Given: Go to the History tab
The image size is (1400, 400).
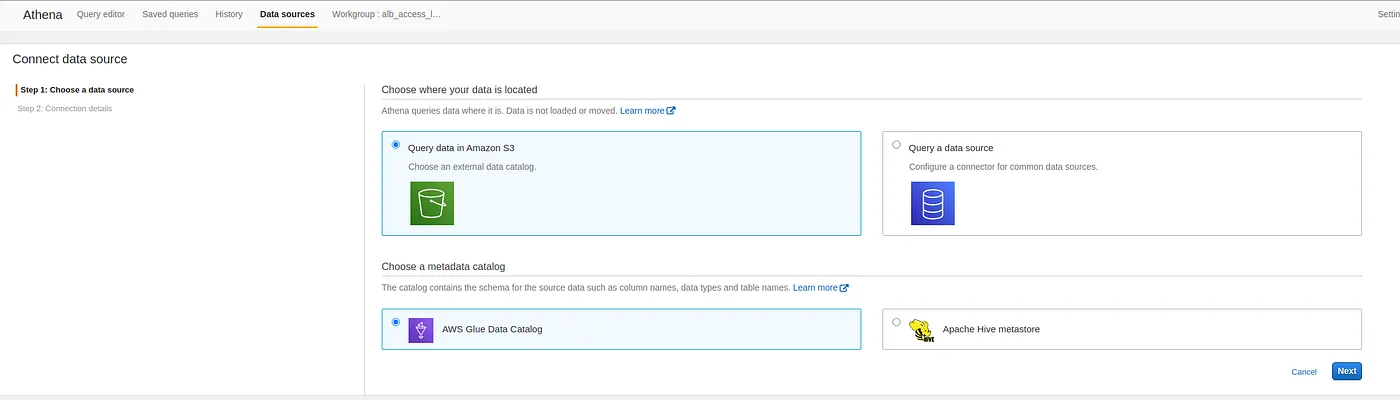Looking at the screenshot, I should 229,14.
